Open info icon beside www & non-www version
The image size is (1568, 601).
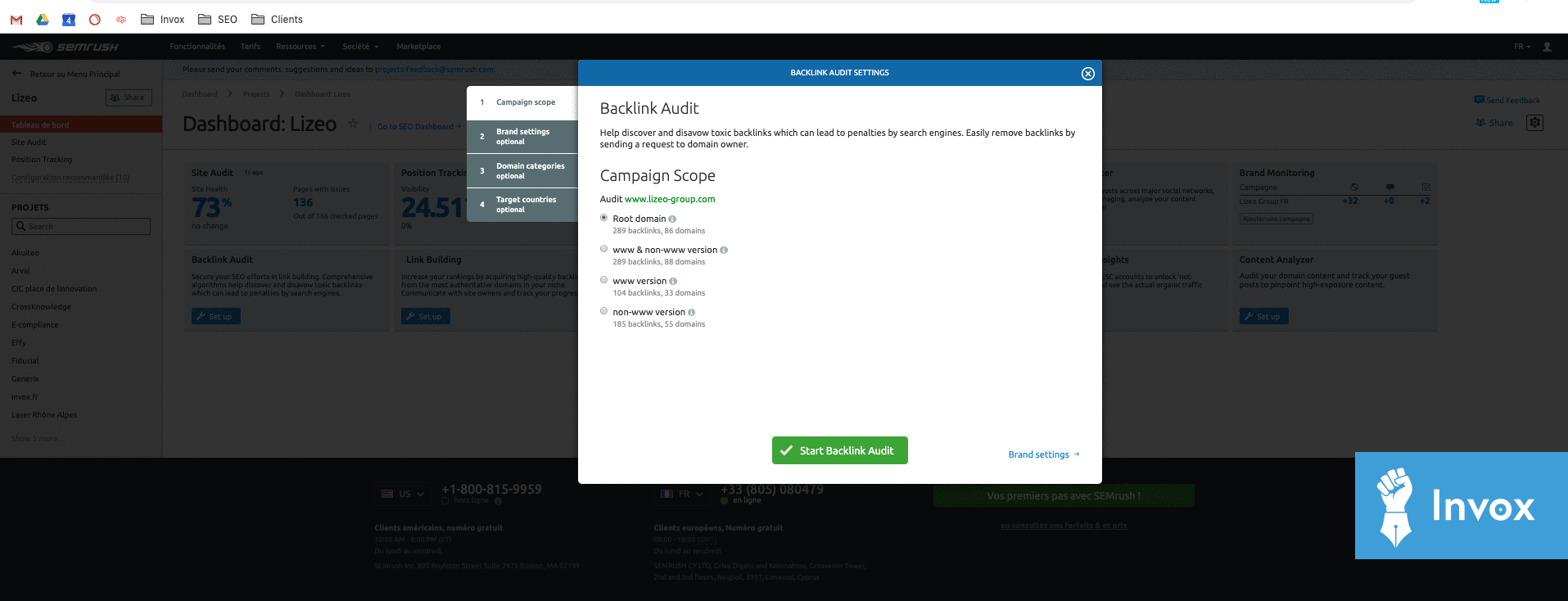[x=724, y=251]
